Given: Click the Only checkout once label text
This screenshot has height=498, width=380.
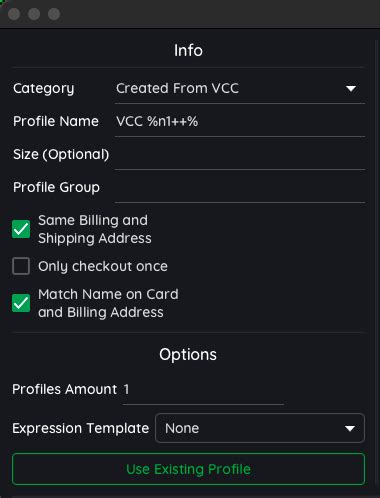Looking at the screenshot, I should (103, 266).
